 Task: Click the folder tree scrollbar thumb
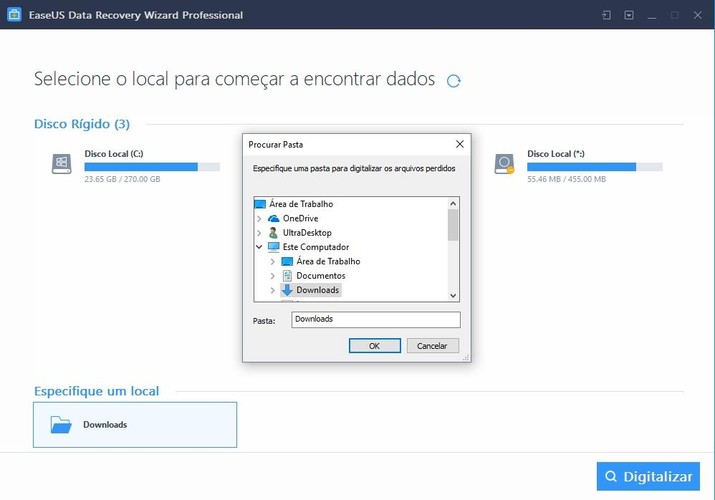click(x=453, y=225)
